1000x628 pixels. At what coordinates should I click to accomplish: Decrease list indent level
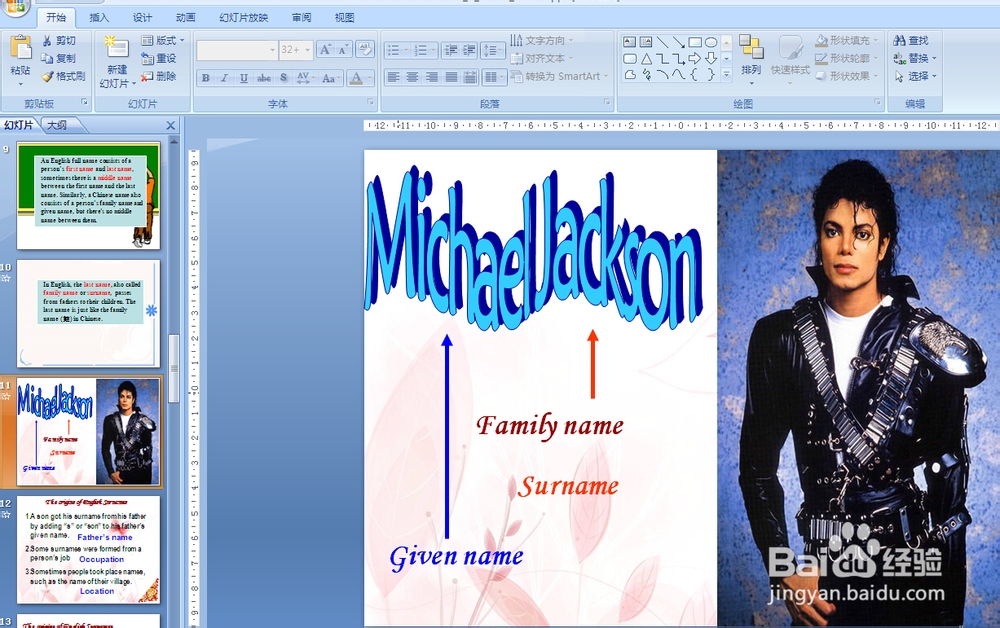tap(451, 50)
